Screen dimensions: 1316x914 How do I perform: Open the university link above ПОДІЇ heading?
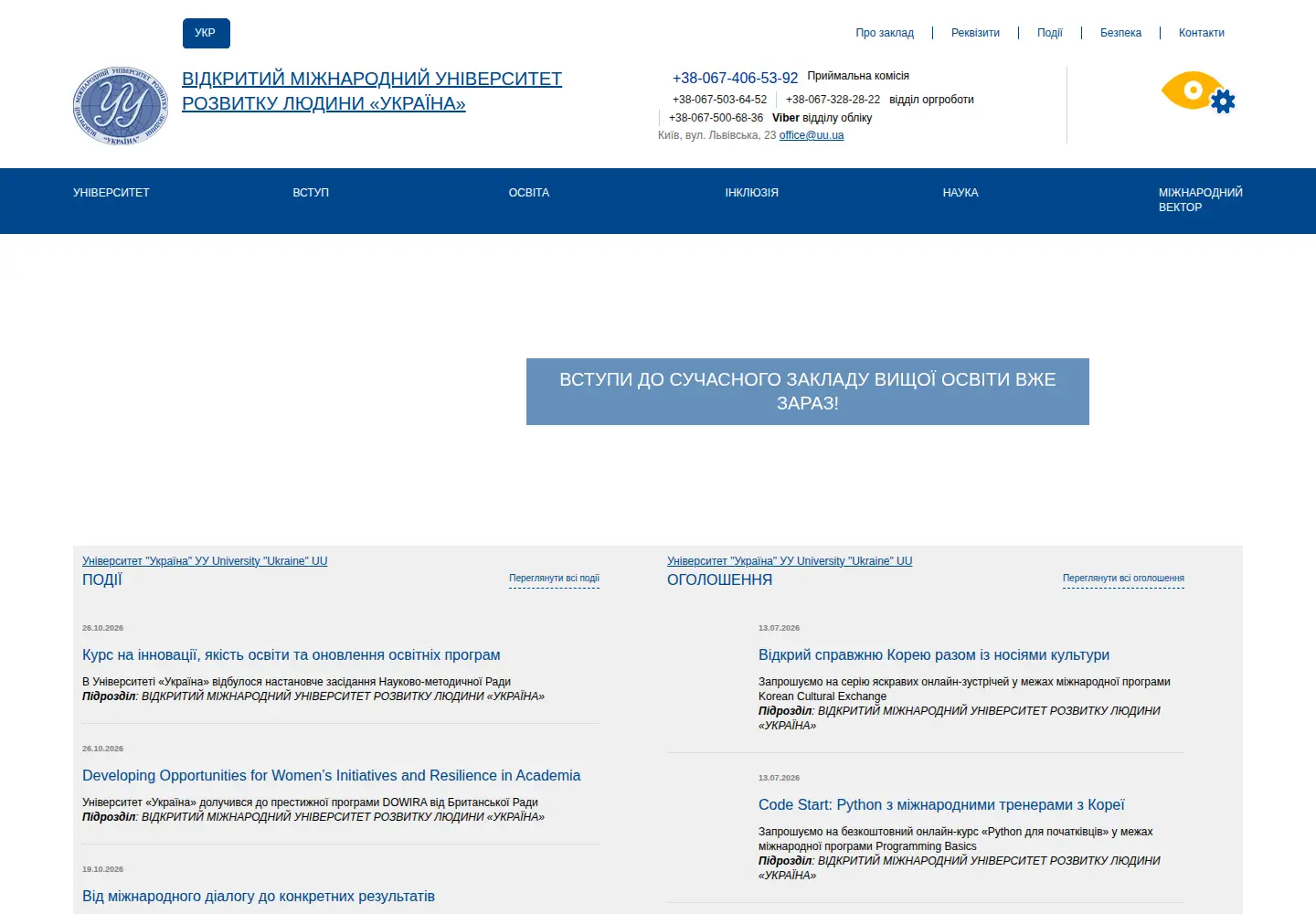[205, 561]
